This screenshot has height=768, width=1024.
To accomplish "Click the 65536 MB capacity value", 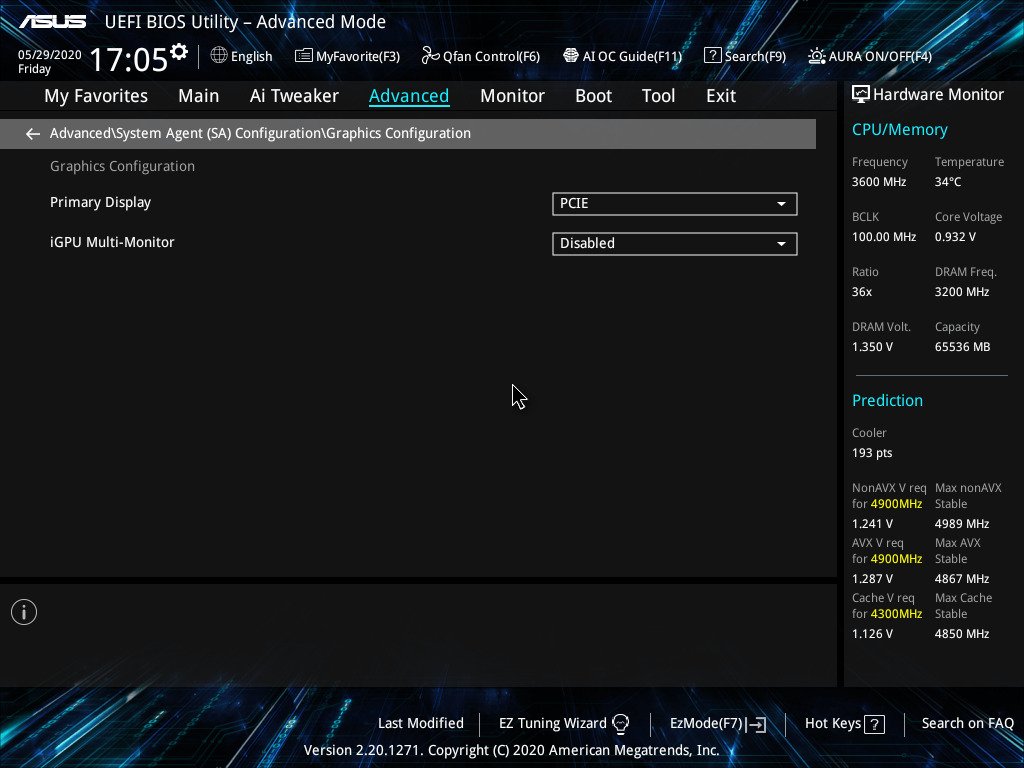I will 963,347.
